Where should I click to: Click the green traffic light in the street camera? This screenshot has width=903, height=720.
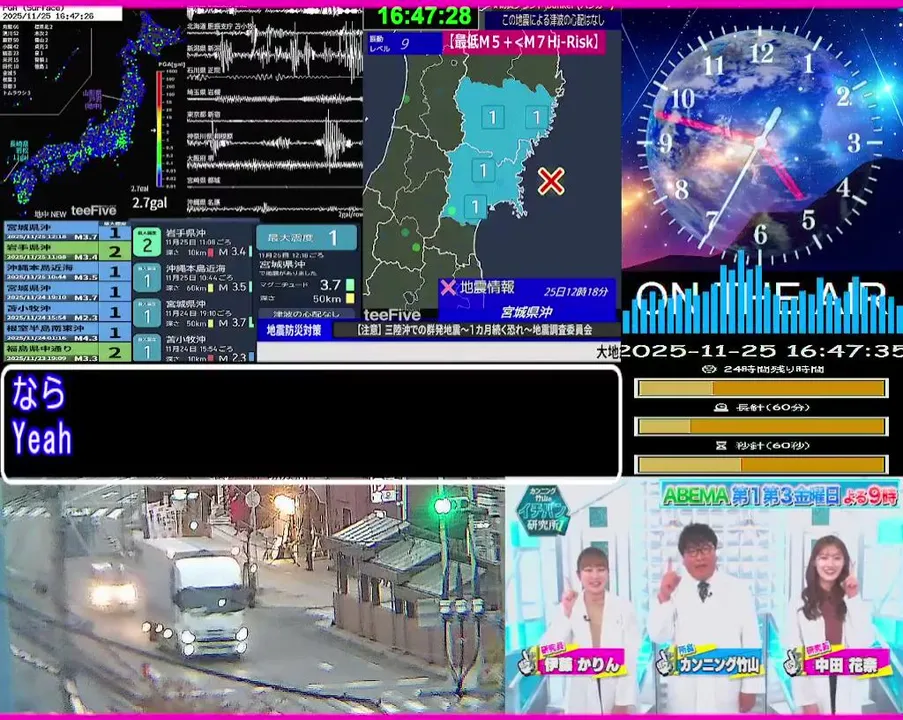click(442, 506)
